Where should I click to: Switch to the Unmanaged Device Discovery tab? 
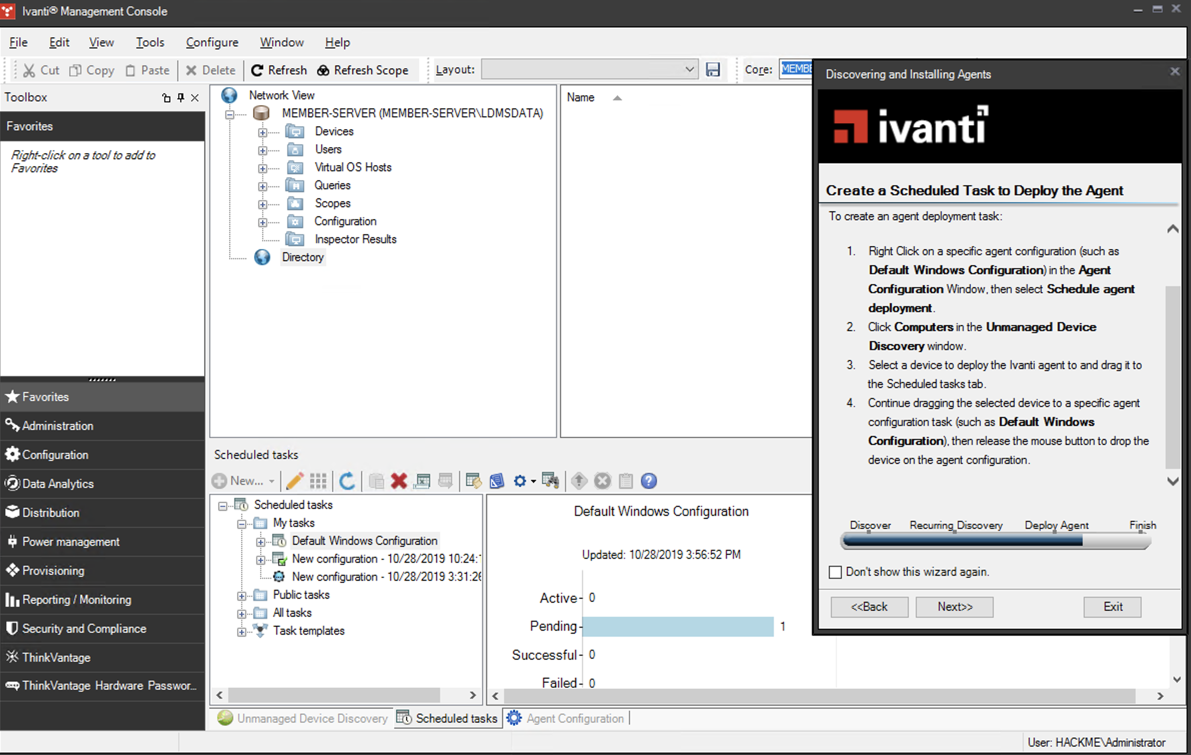303,718
